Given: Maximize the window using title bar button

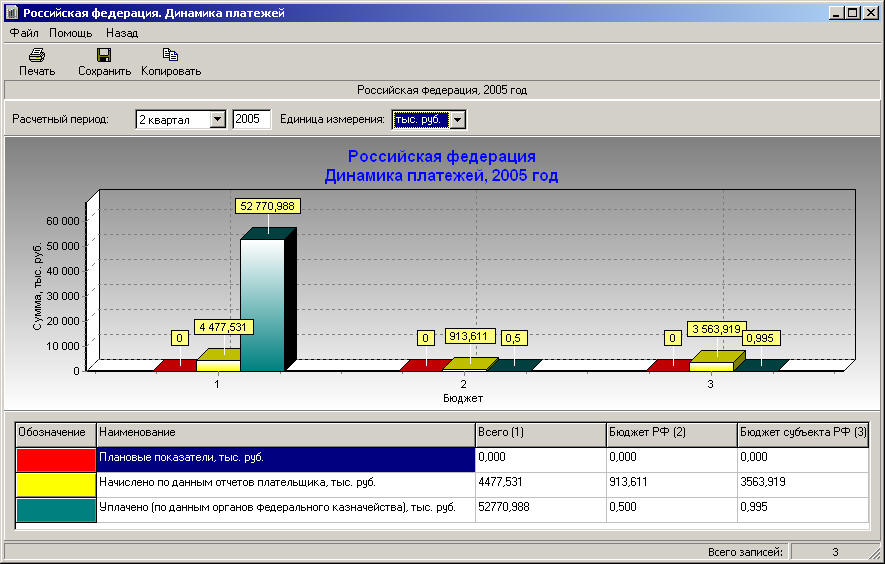Looking at the screenshot, I should click(x=853, y=14).
